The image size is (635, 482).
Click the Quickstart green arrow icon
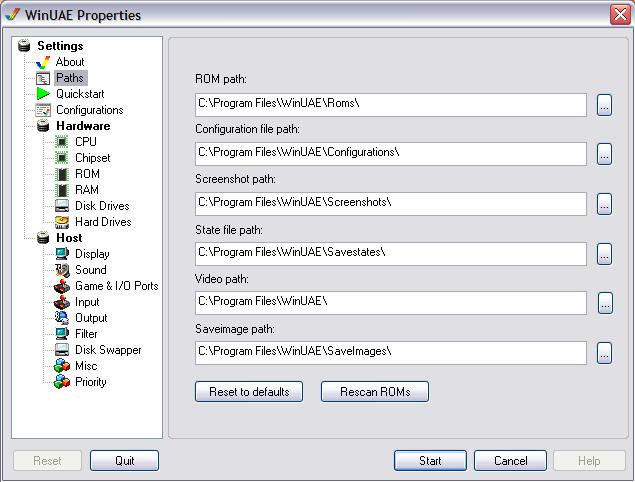43,94
